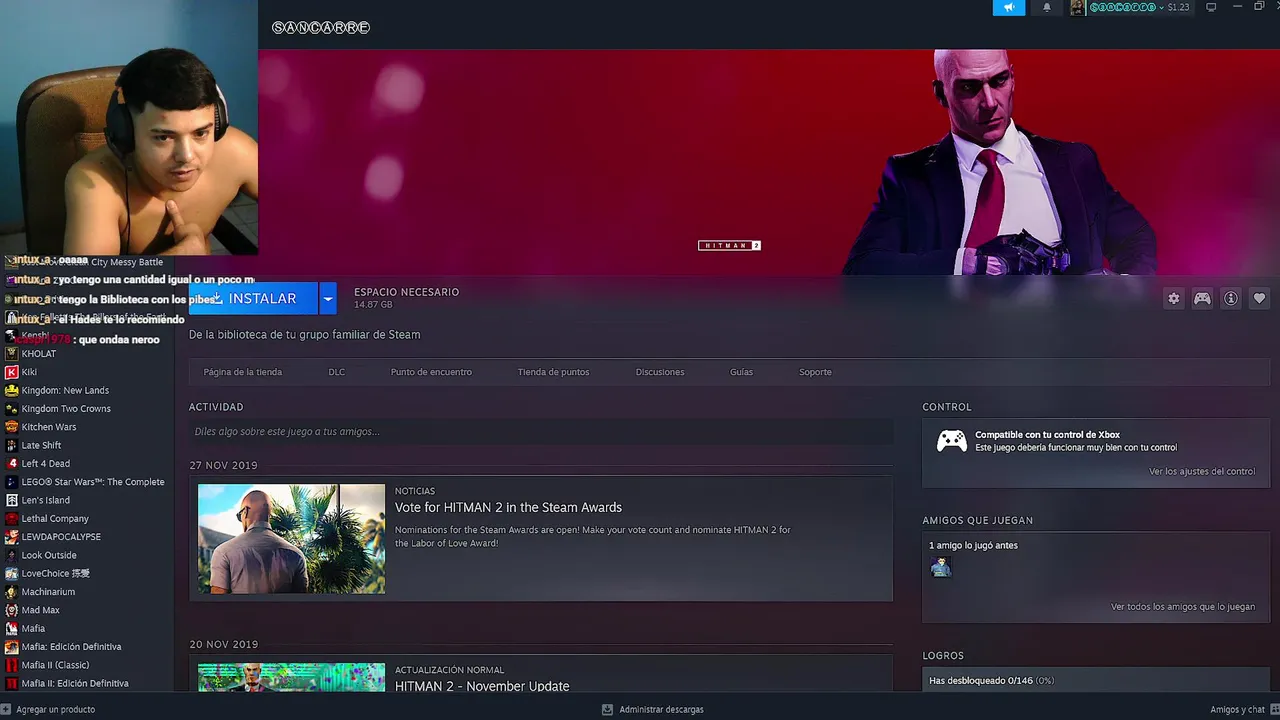Open 'Vote for HITMAN 2 in the Steam Awards'
Screen dimensions: 1280x720
pyautogui.click(x=508, y=507)
